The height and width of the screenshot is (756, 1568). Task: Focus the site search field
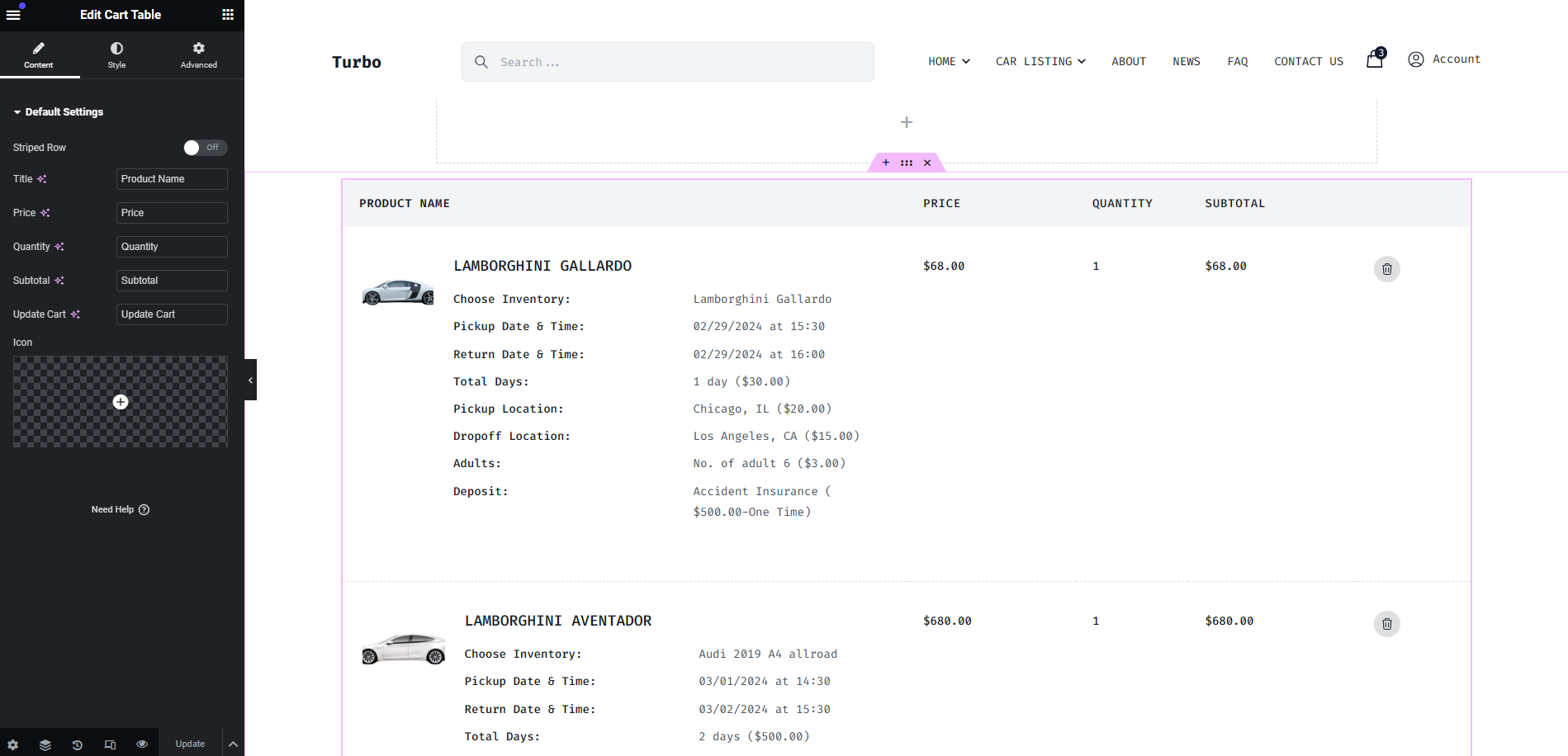[x=668, y=62]
